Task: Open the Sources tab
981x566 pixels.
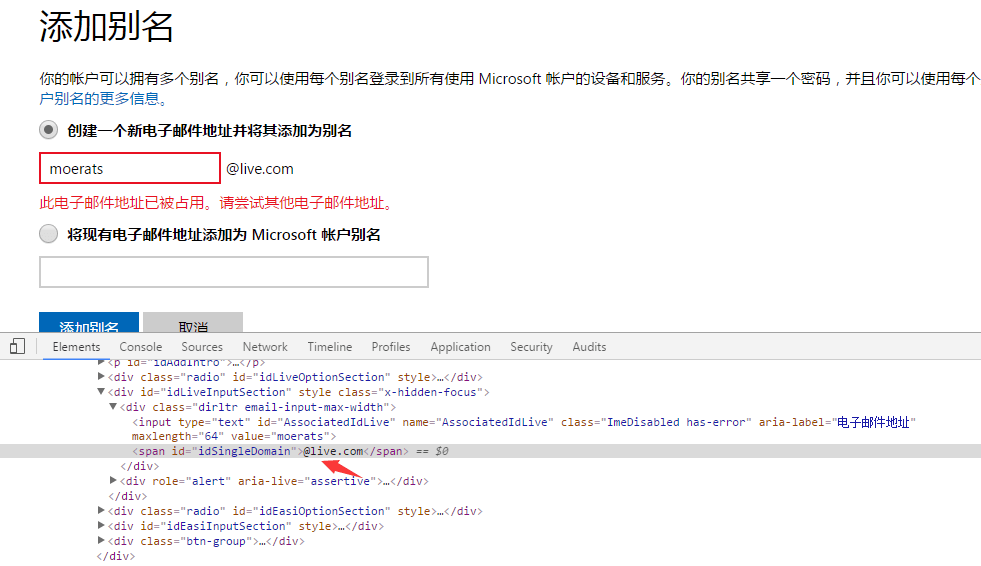Action: pos(202,346)
